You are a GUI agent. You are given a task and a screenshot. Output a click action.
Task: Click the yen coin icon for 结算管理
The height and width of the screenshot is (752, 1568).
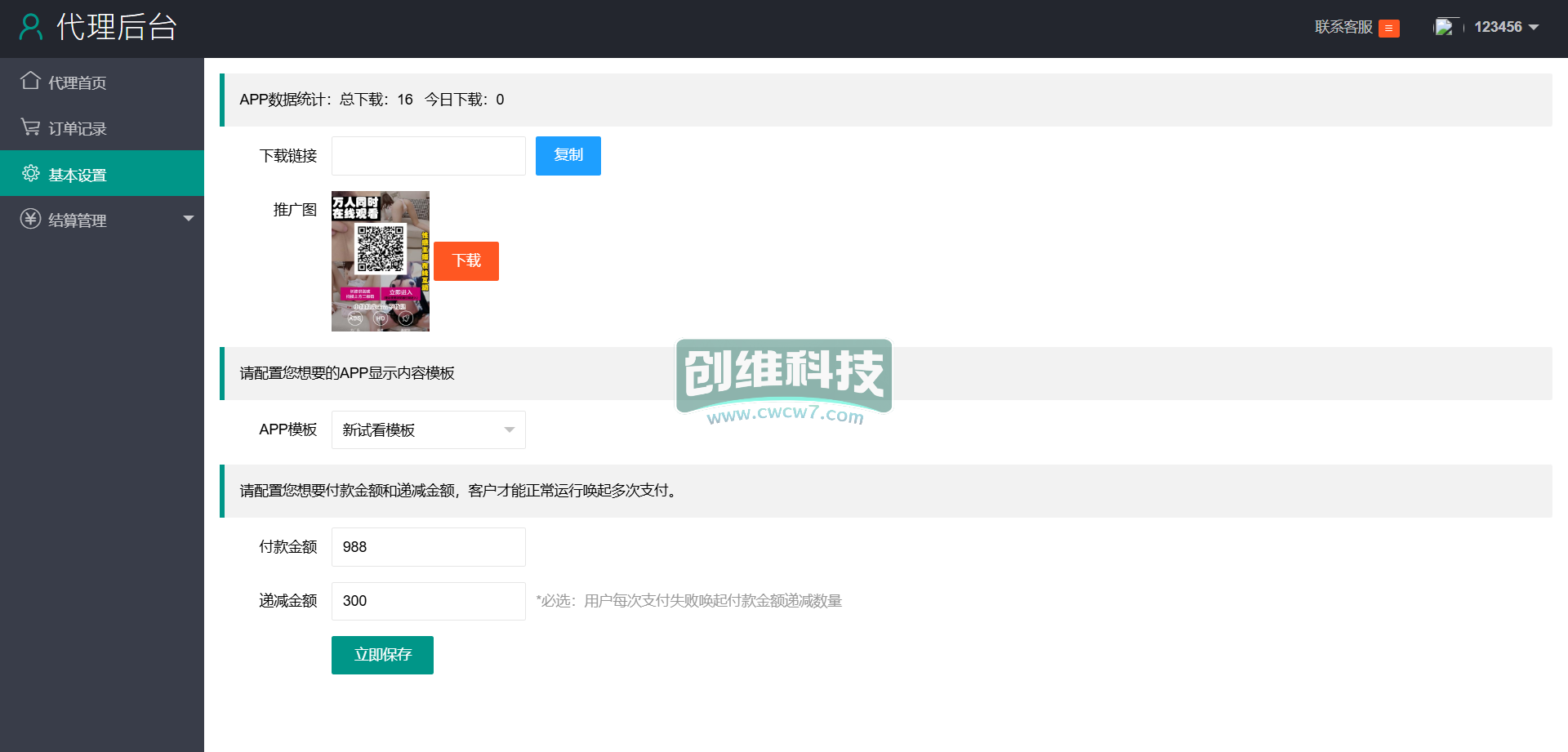coord(30,219)
